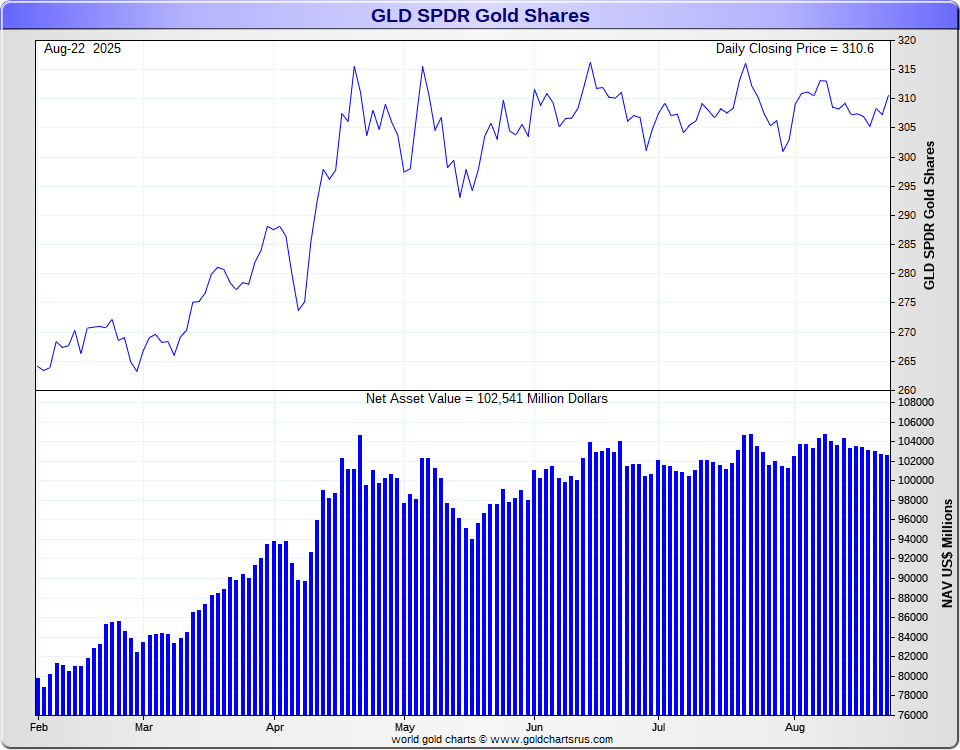Click the NAV US$ Millions vertical axis title
Image resolution: width=960 pixels, height=750 pixels.
948,553
